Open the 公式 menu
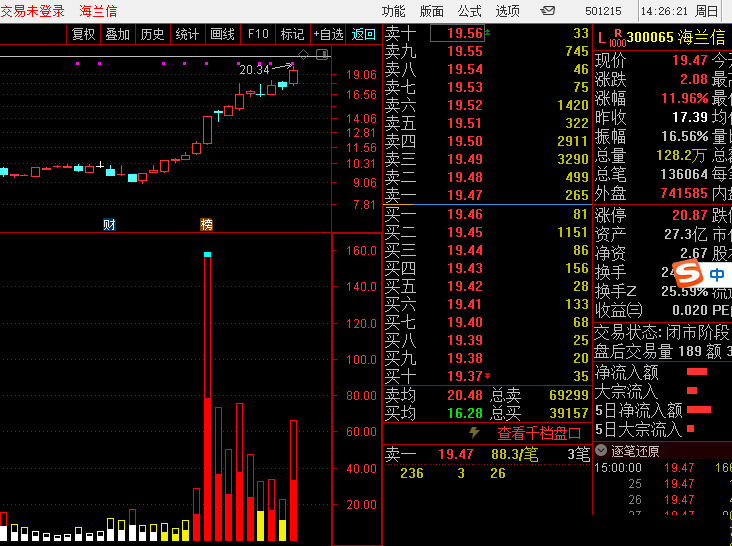This screenshot has width=732, height=546. [x=469, y=11]
